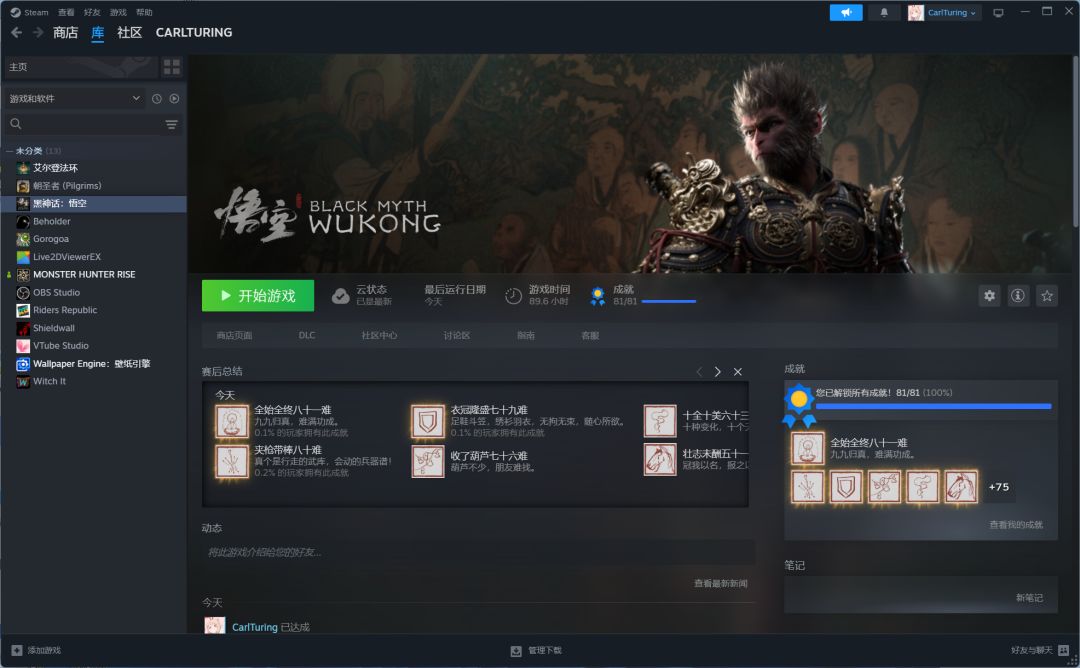This screenshot has height=668, width=1080.
Task: Go back with the back arrow
Action: click(x=17, y=32)
